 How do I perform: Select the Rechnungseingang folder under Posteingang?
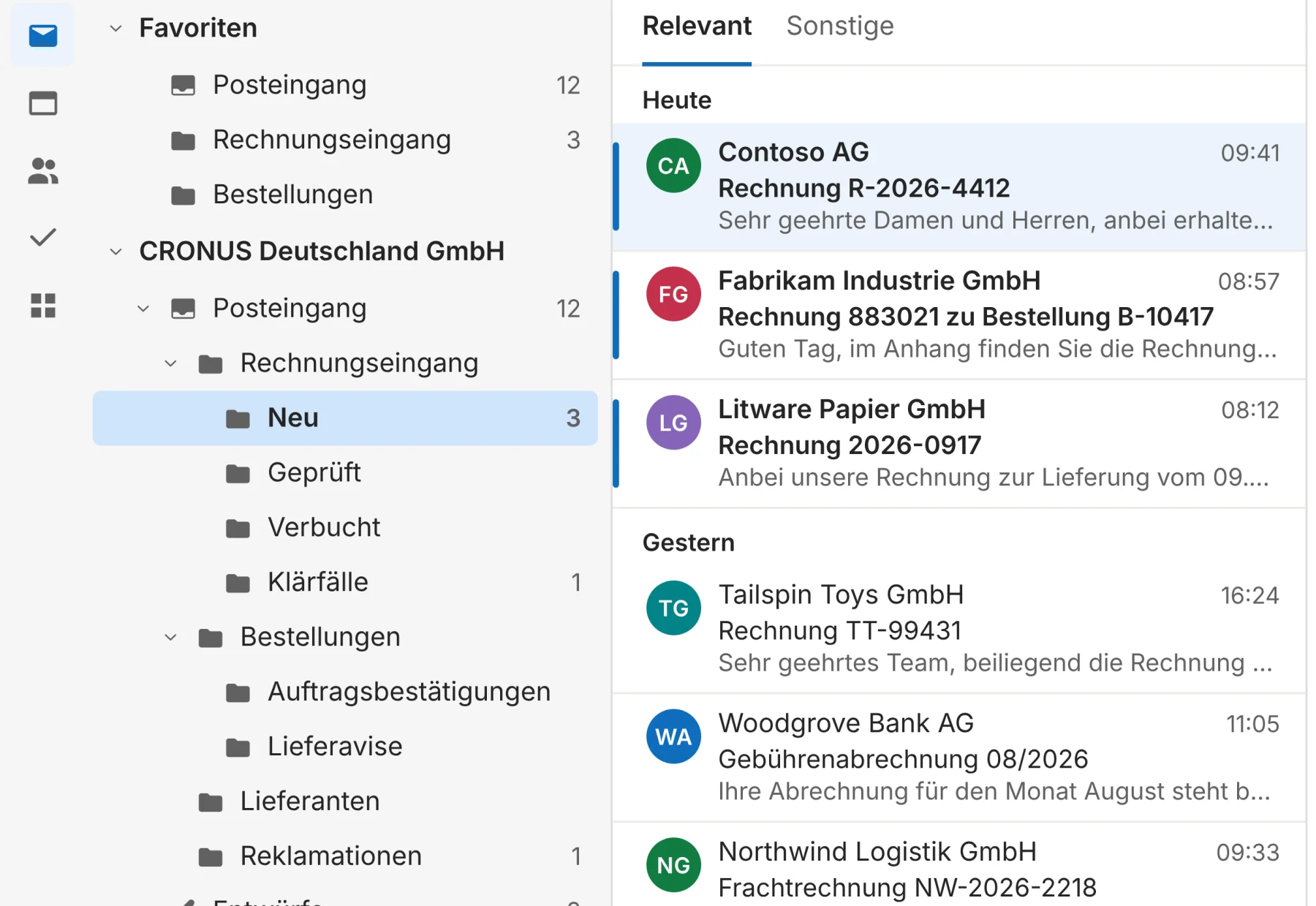[345, 363]
